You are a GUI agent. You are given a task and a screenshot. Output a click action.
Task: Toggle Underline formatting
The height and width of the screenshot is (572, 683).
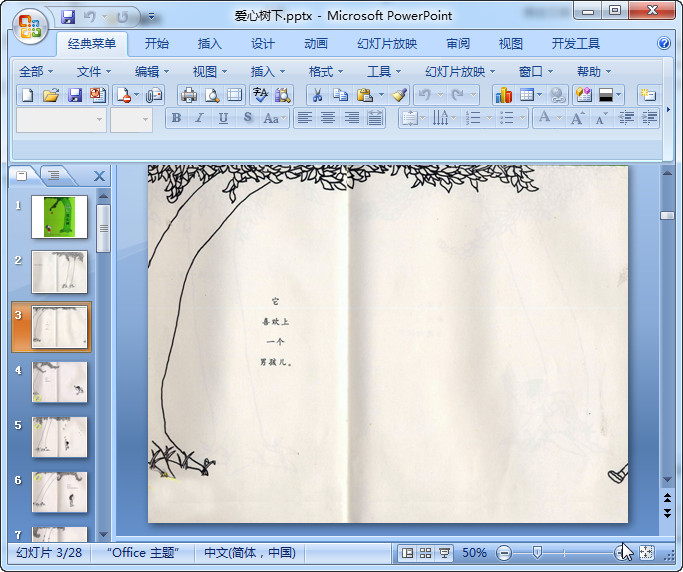pos(223,118)
